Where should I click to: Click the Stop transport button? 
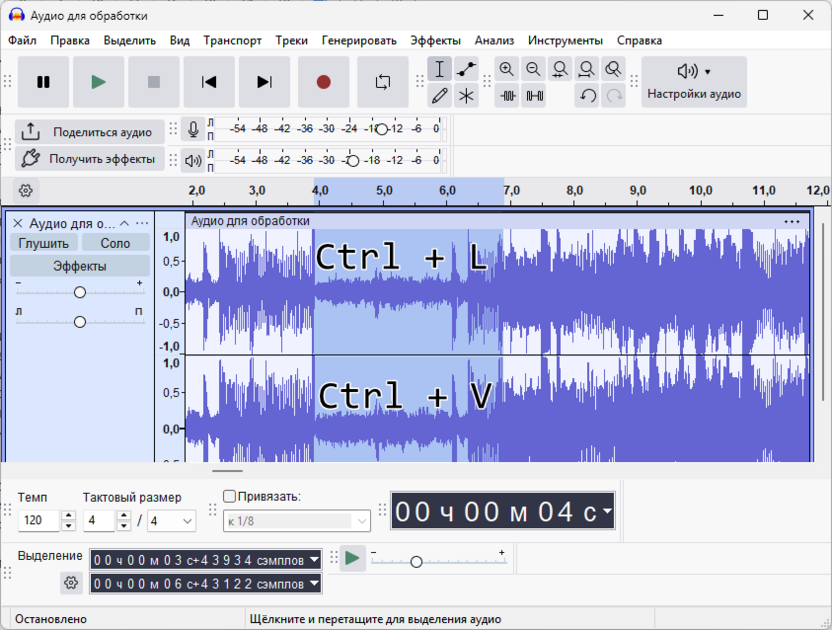[154, 82]
